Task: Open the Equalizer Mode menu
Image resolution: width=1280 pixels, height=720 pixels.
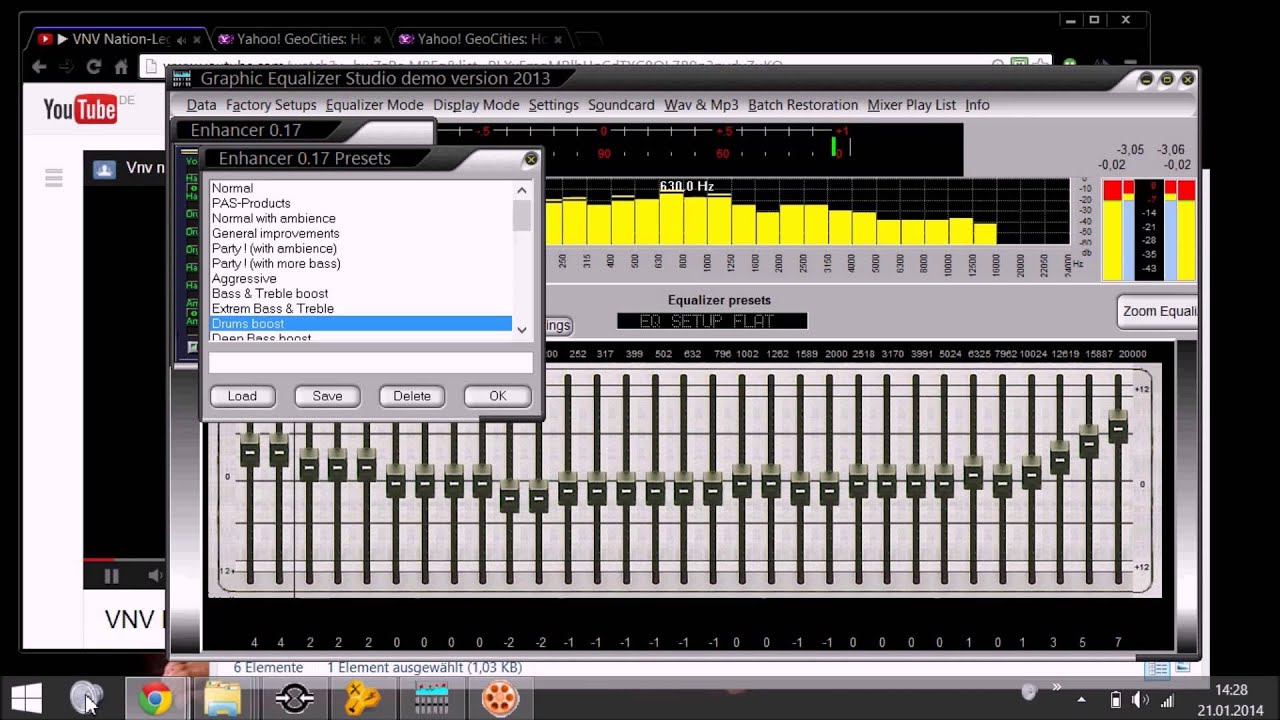Action: [x=374, y=105]
